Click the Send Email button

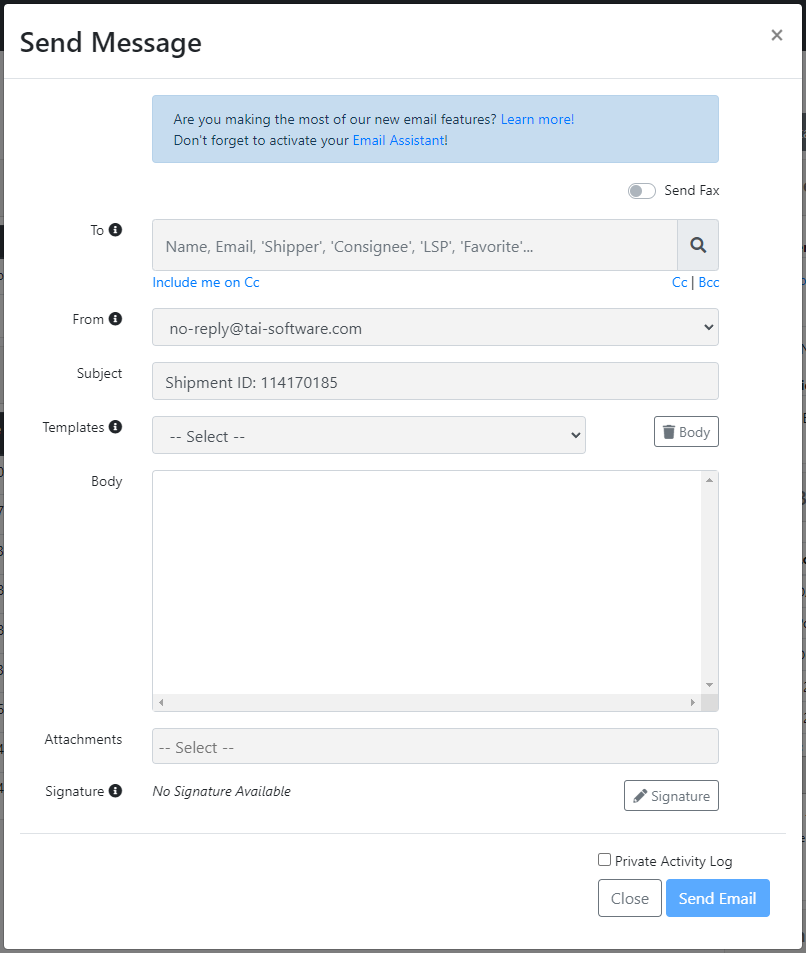tap(718, 898)
